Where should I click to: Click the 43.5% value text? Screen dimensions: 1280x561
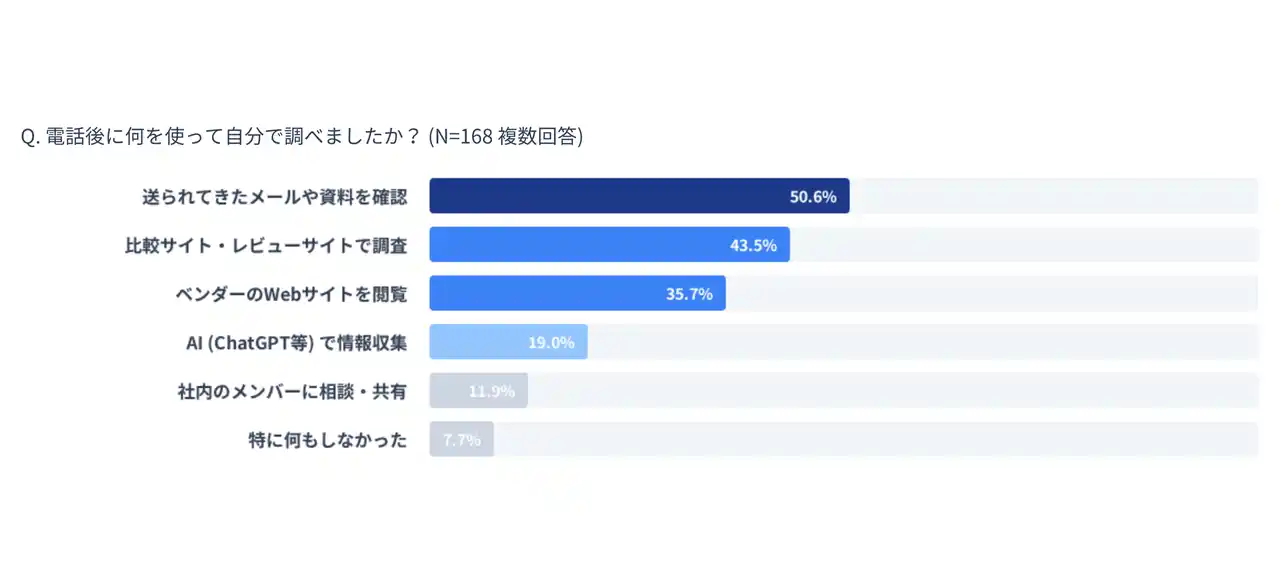[x=753, y=245]
